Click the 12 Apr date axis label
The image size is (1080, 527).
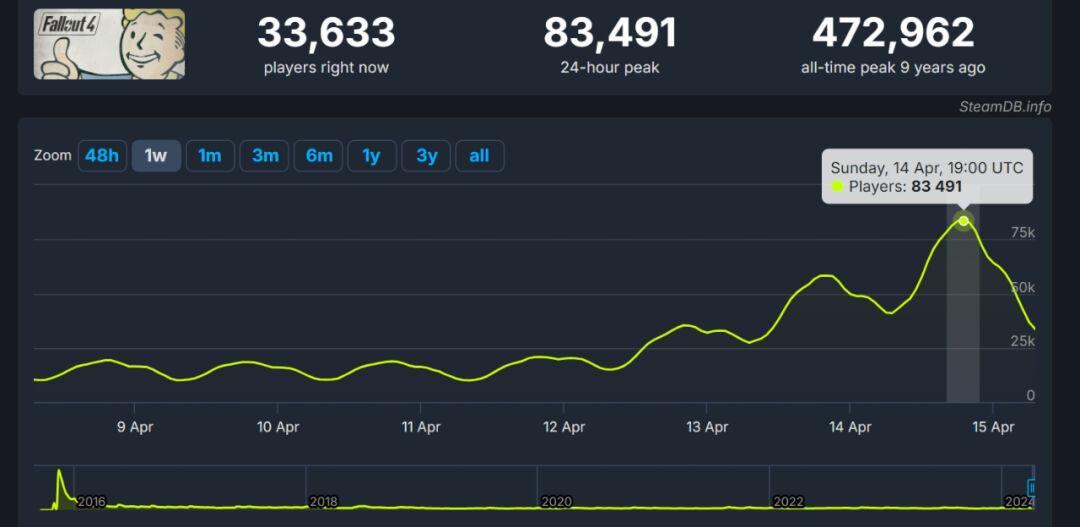(564, 427)
